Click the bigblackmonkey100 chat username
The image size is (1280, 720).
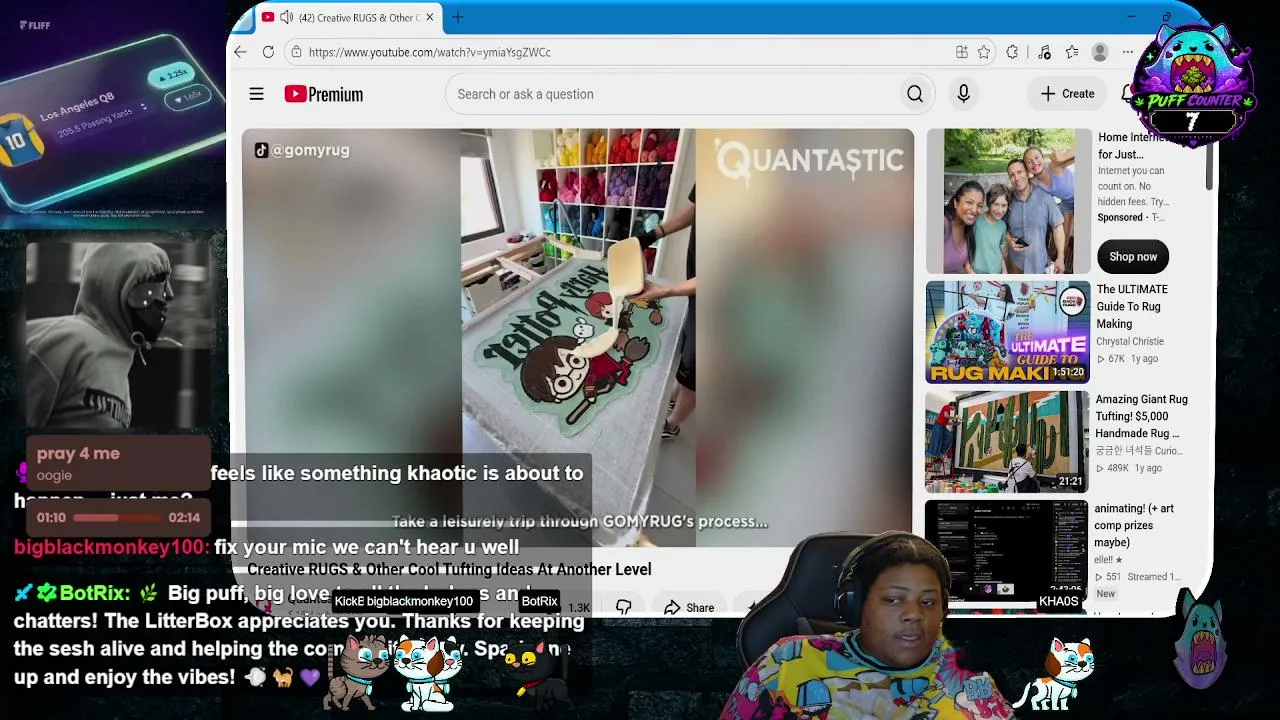point(111,547)
